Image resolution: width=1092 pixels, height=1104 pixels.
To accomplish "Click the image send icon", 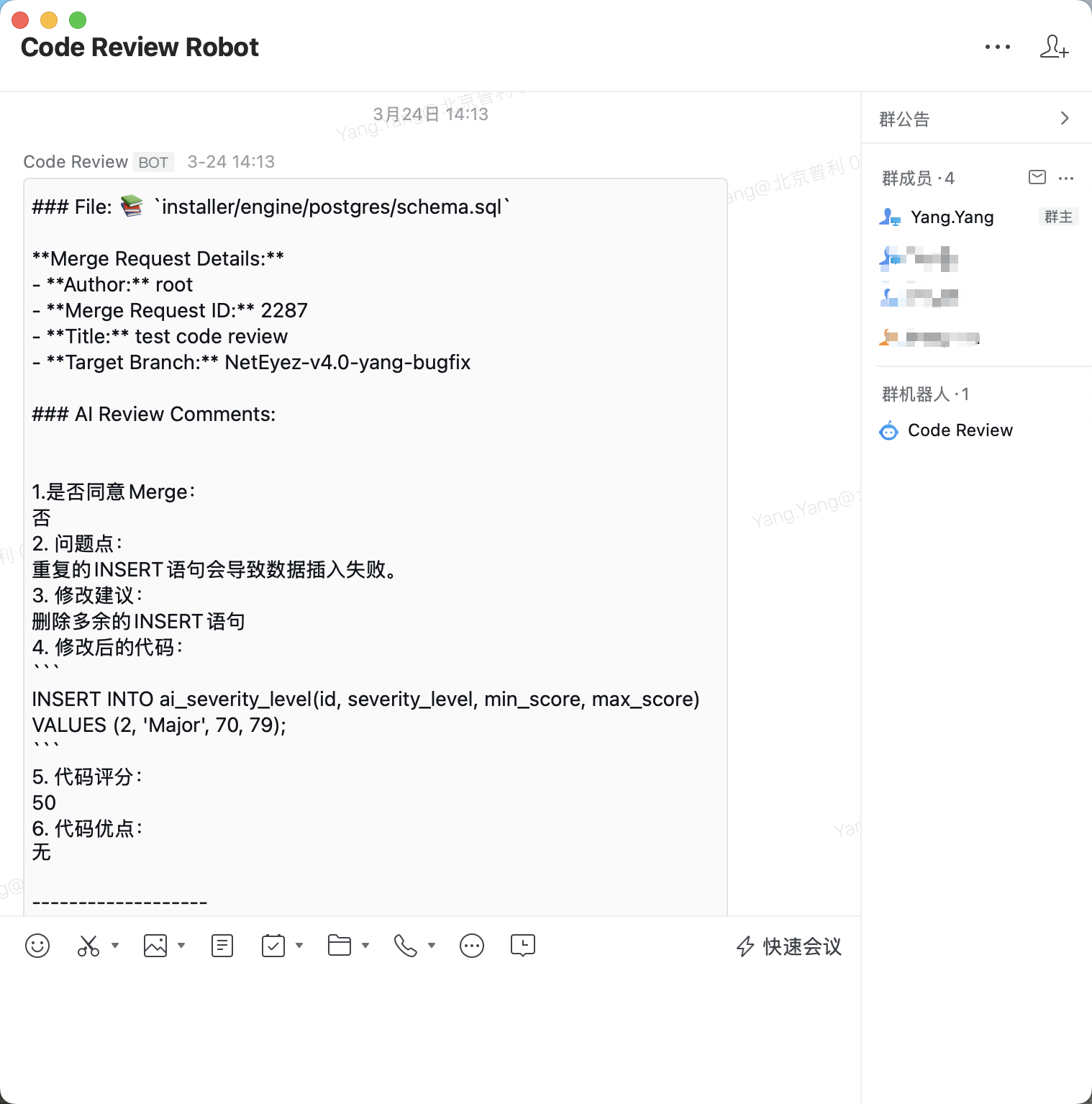I will coord(155,945).
